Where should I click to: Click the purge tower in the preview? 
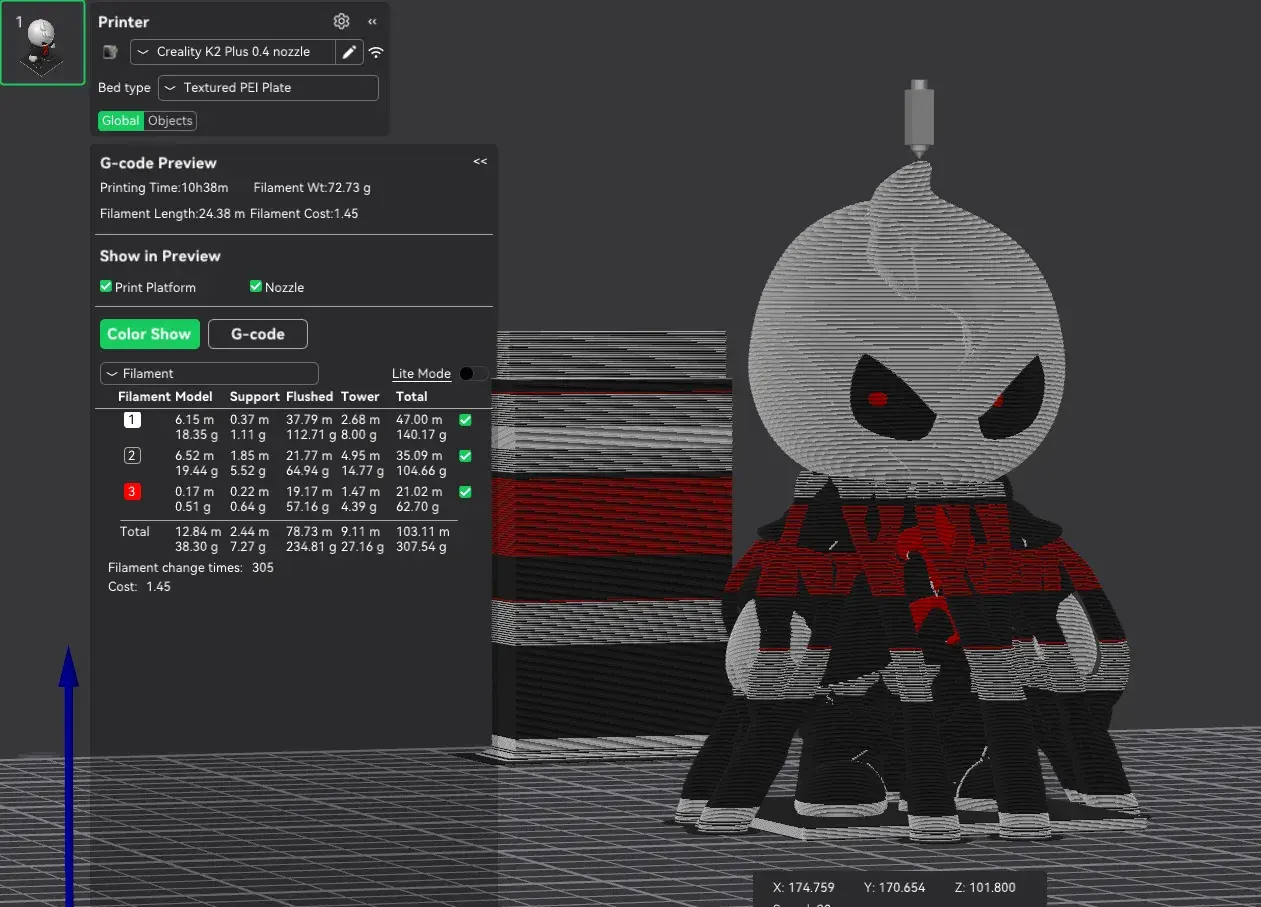point(612,545)
